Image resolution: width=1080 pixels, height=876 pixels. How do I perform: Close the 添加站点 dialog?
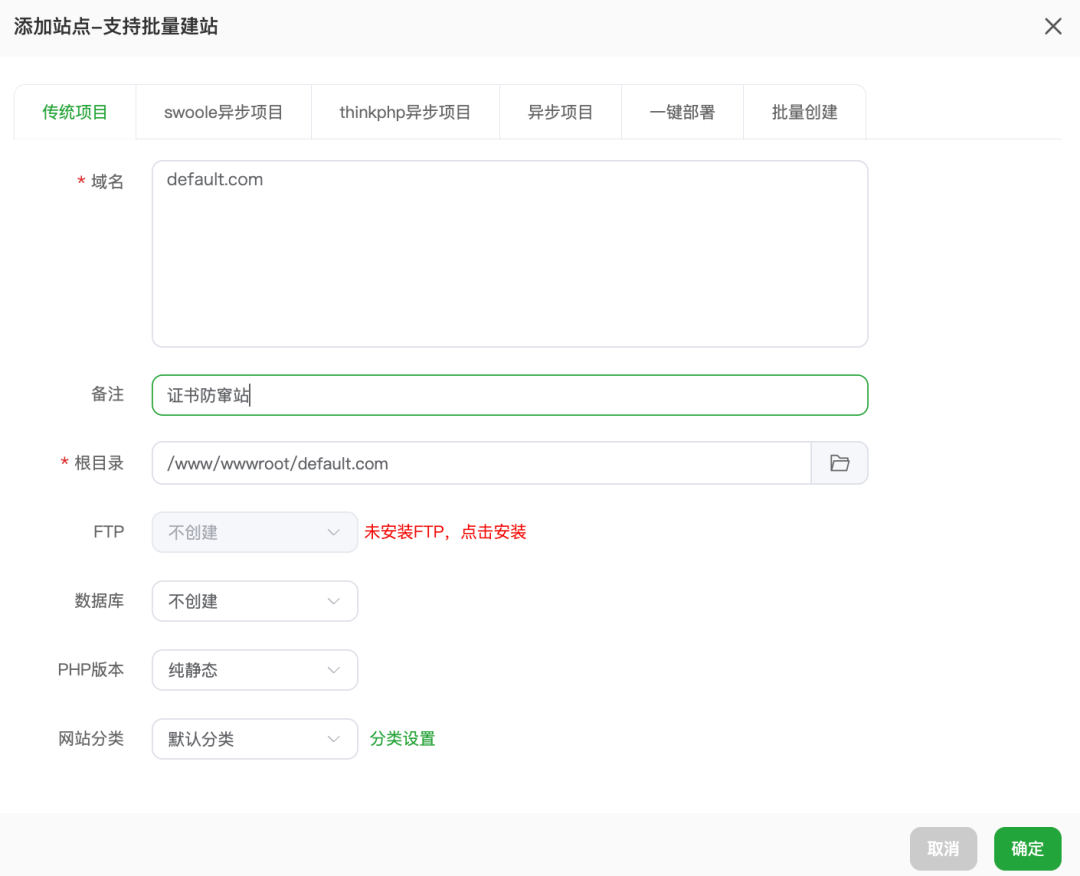pyautogui.click(x=1053, y=26)
